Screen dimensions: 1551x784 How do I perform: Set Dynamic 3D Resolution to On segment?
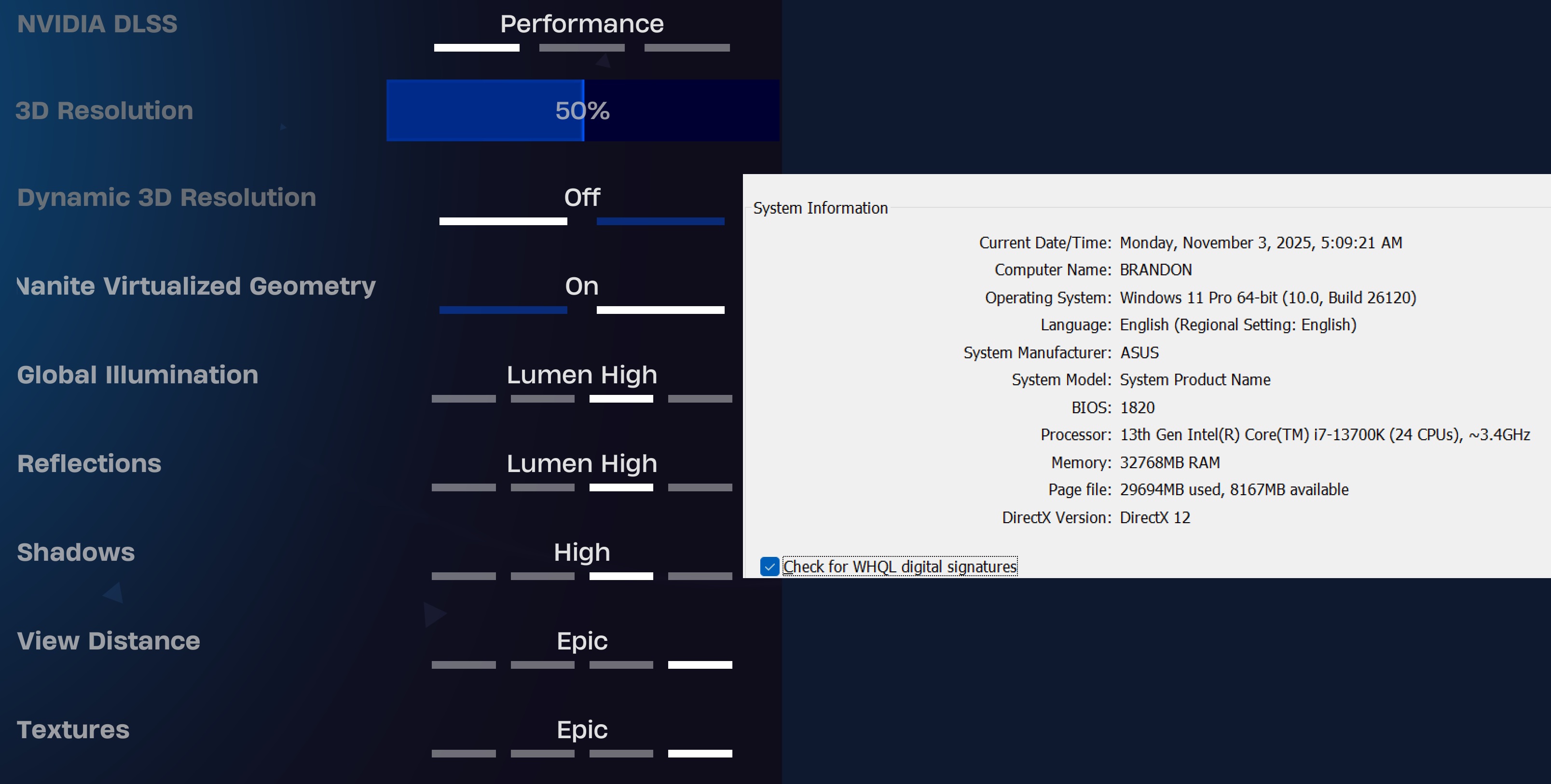[x=660, y=221]
